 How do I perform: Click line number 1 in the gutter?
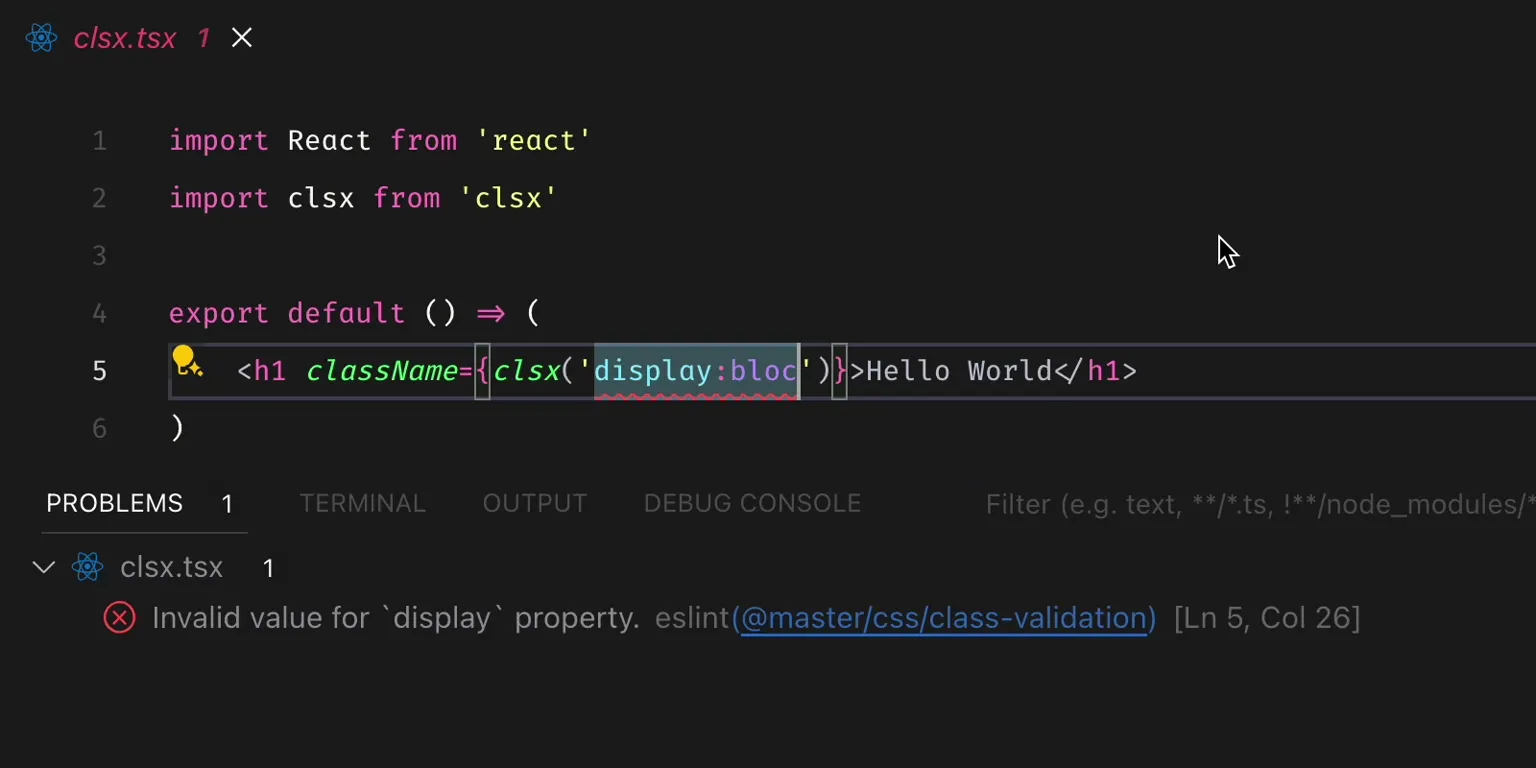point(99,141)
